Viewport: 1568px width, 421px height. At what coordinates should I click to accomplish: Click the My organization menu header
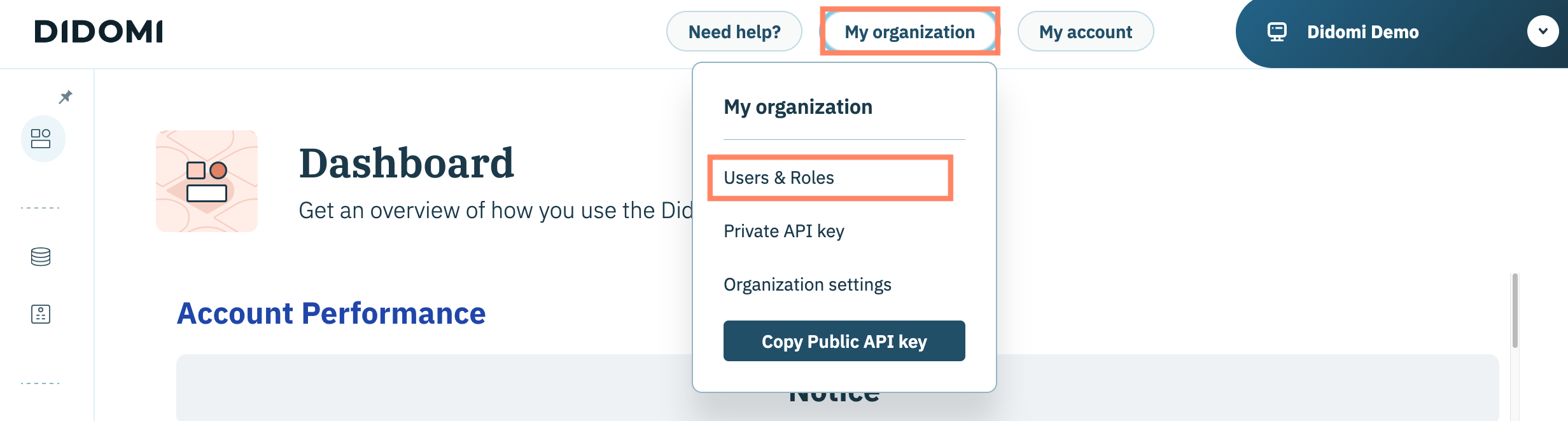(798, 107)
